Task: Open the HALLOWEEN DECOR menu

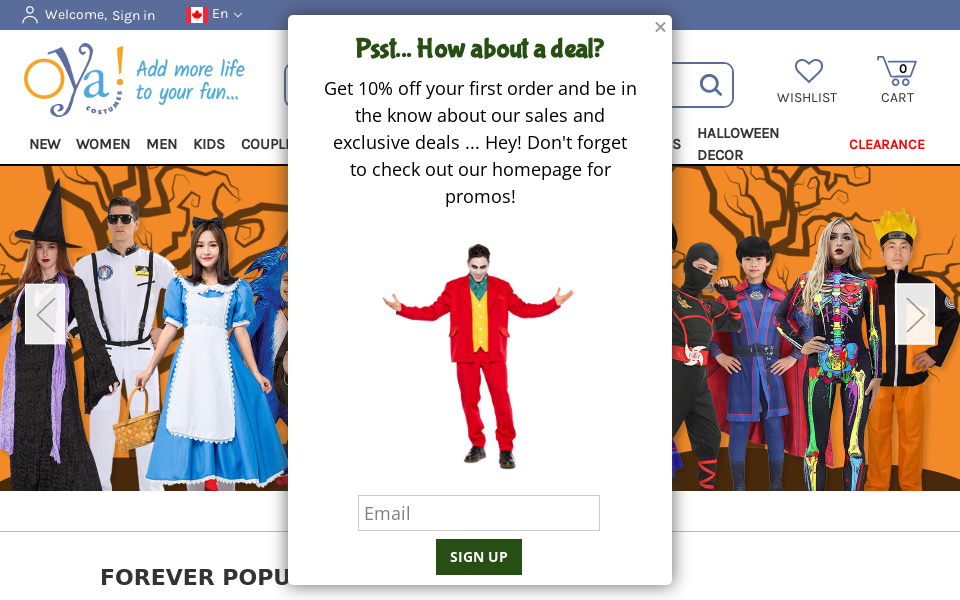Action: coord(738,144)
